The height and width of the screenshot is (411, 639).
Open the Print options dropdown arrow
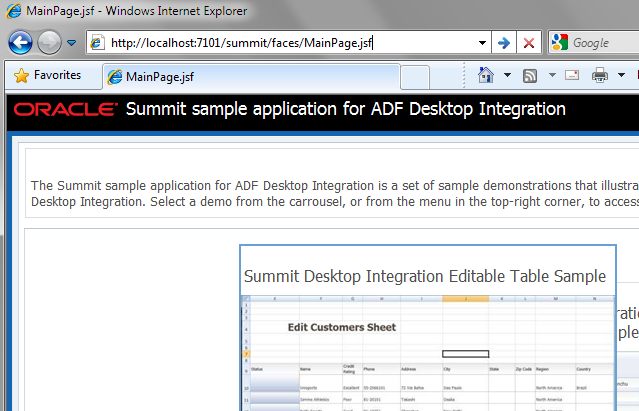[621, 75]
